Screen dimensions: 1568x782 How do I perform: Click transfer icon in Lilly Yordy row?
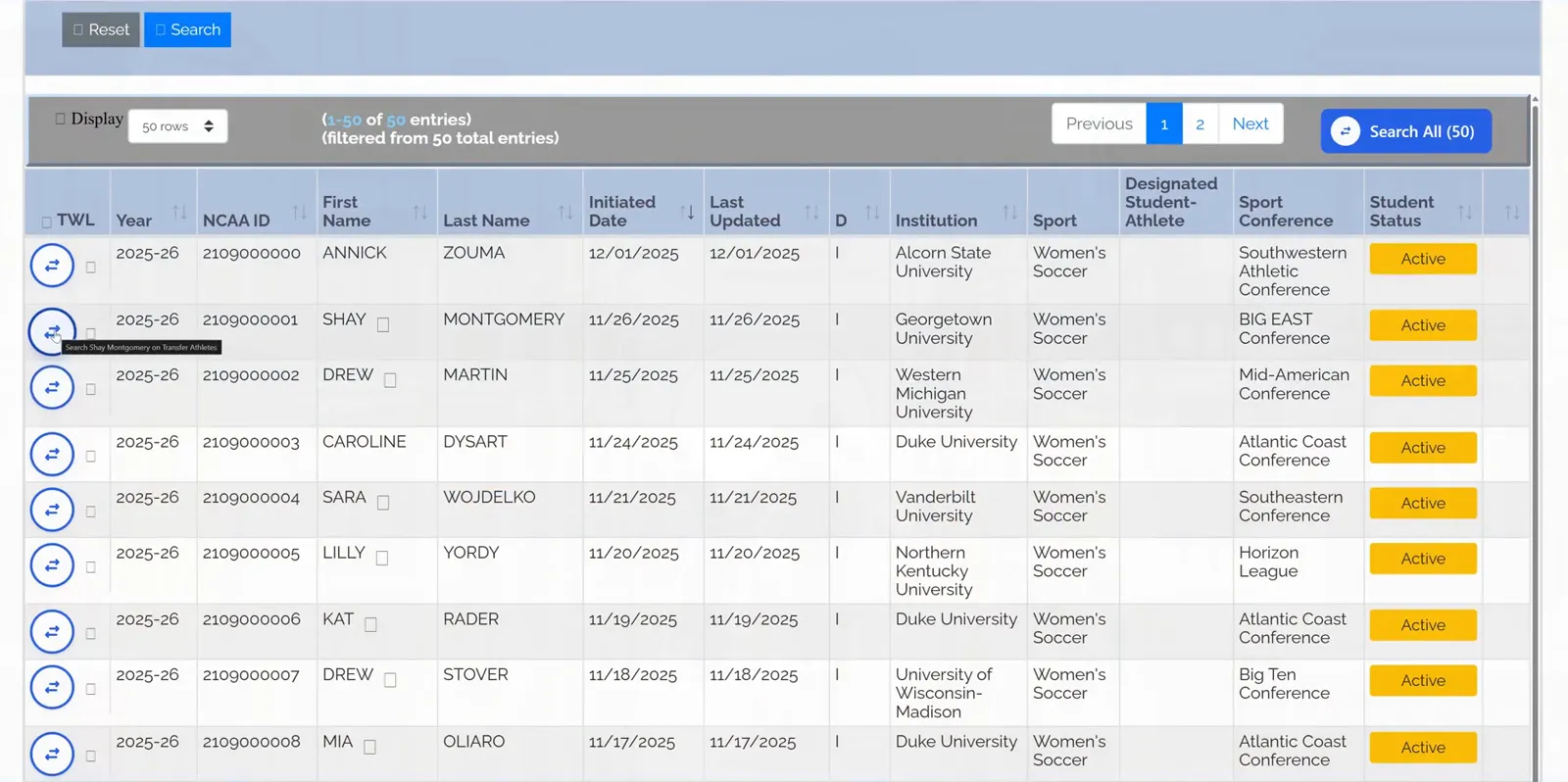(52, 565)
